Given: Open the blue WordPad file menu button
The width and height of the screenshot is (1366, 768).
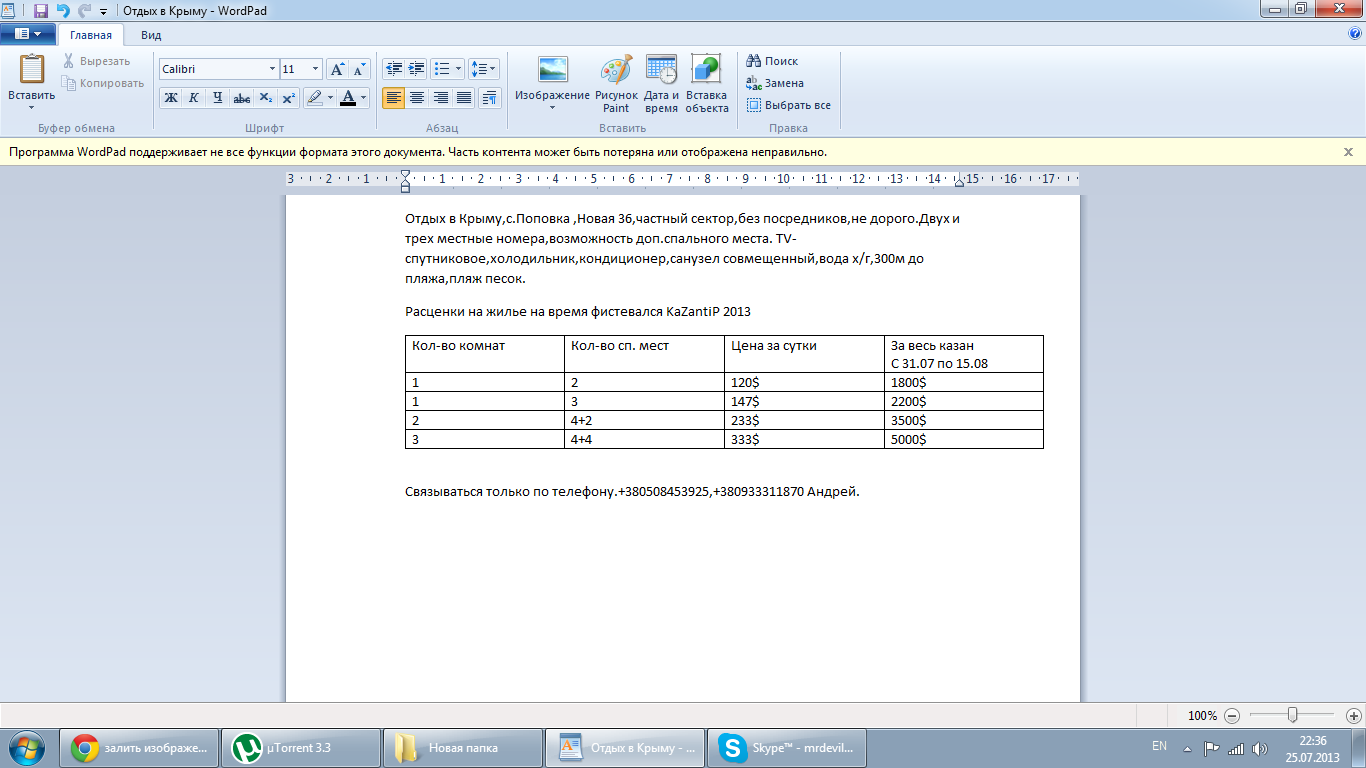Looking at the screenshot, I should click(27, 34).
